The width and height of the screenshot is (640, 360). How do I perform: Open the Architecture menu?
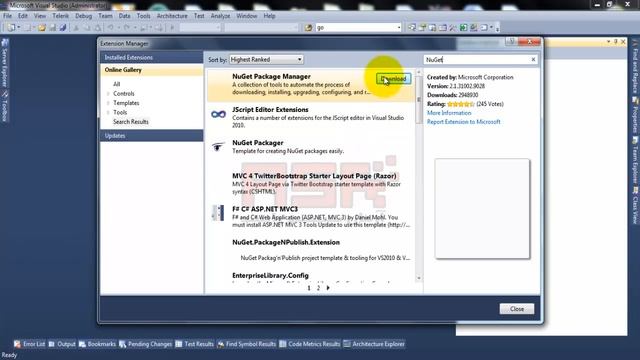pos(172,16)
